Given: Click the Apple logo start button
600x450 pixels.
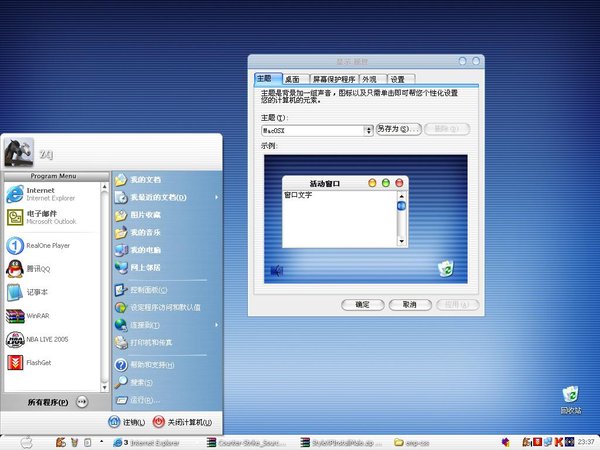Looking at the screenshot, I should click(x=26, y=442).
